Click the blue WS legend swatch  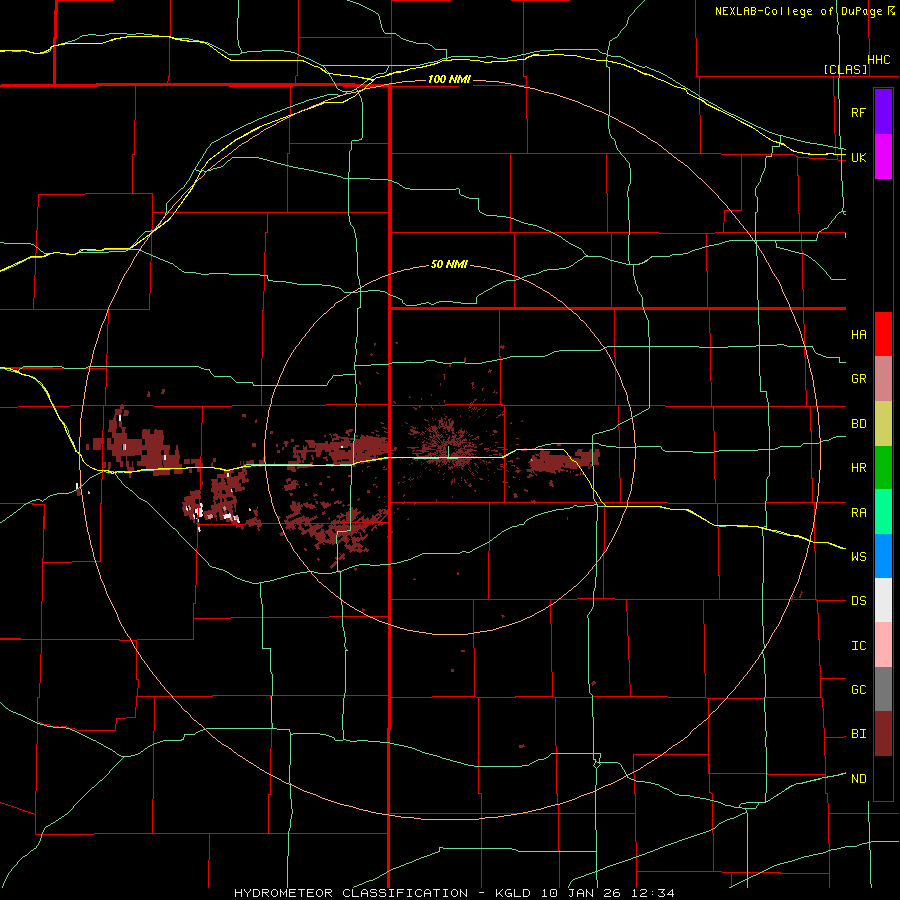(883, 556)
